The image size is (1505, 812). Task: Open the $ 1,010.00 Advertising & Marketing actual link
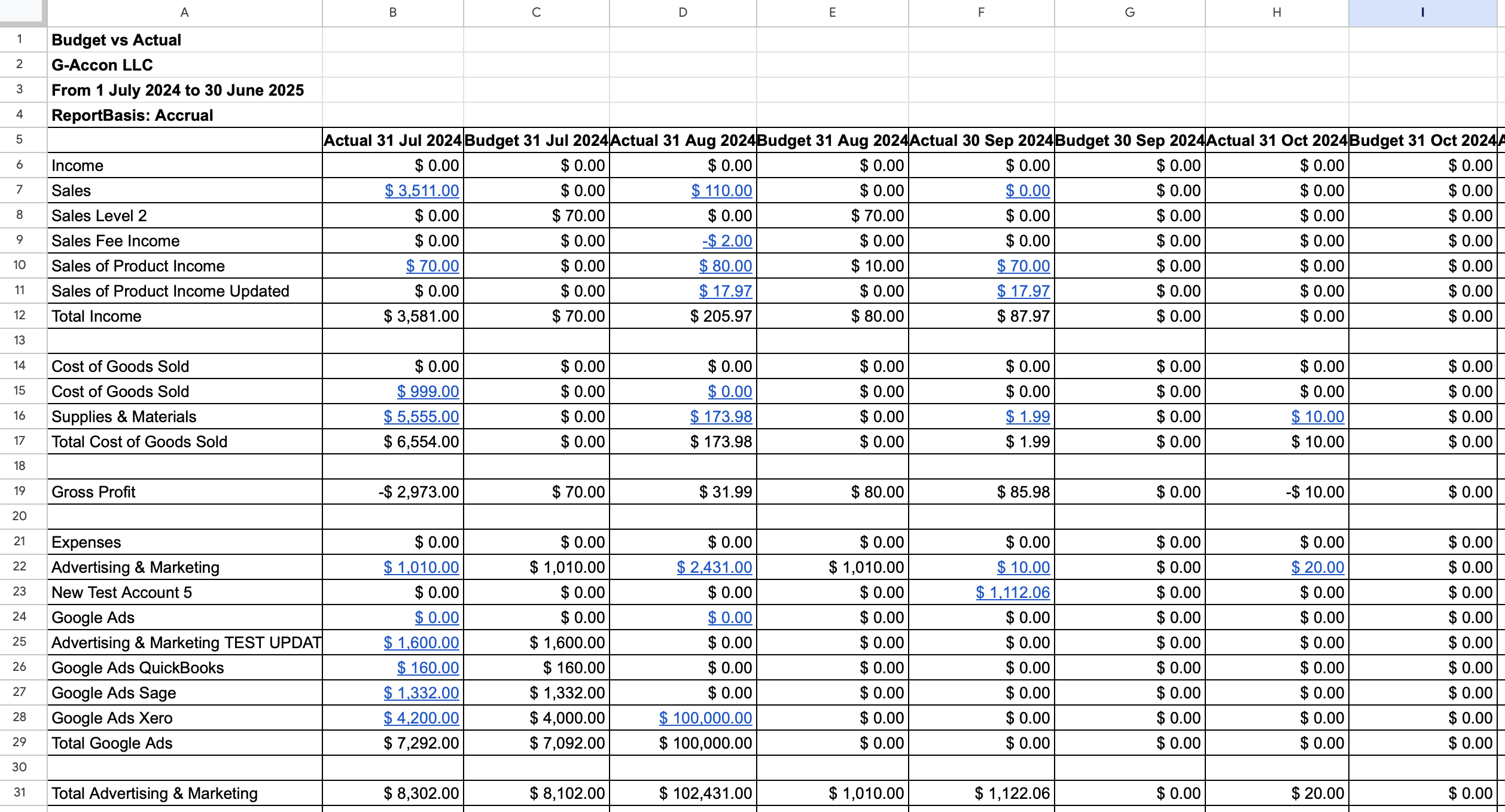(x=421, y=567)
